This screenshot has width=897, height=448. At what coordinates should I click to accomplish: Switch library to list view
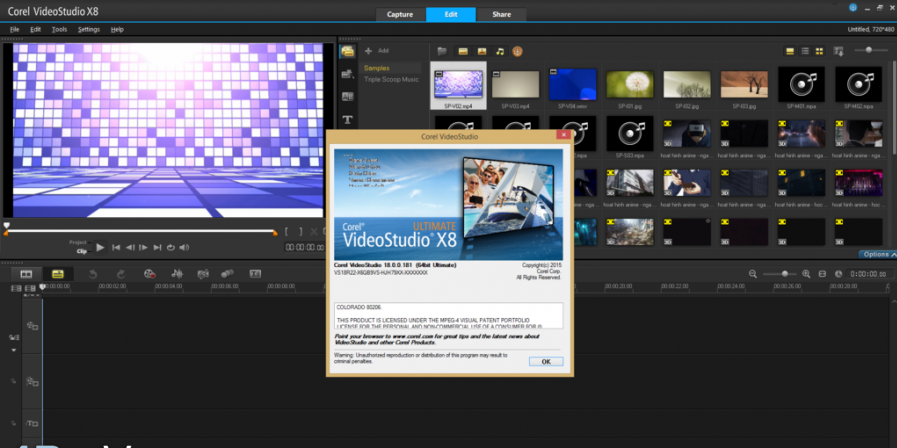(805, 51)
